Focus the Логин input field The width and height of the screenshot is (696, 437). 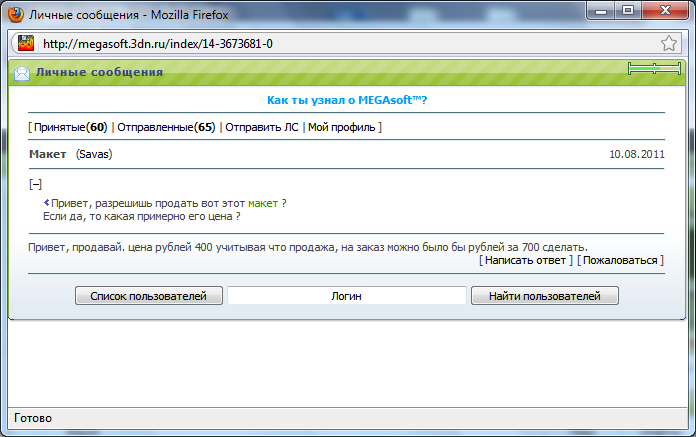pyautogui.click(x=347, y=295)
